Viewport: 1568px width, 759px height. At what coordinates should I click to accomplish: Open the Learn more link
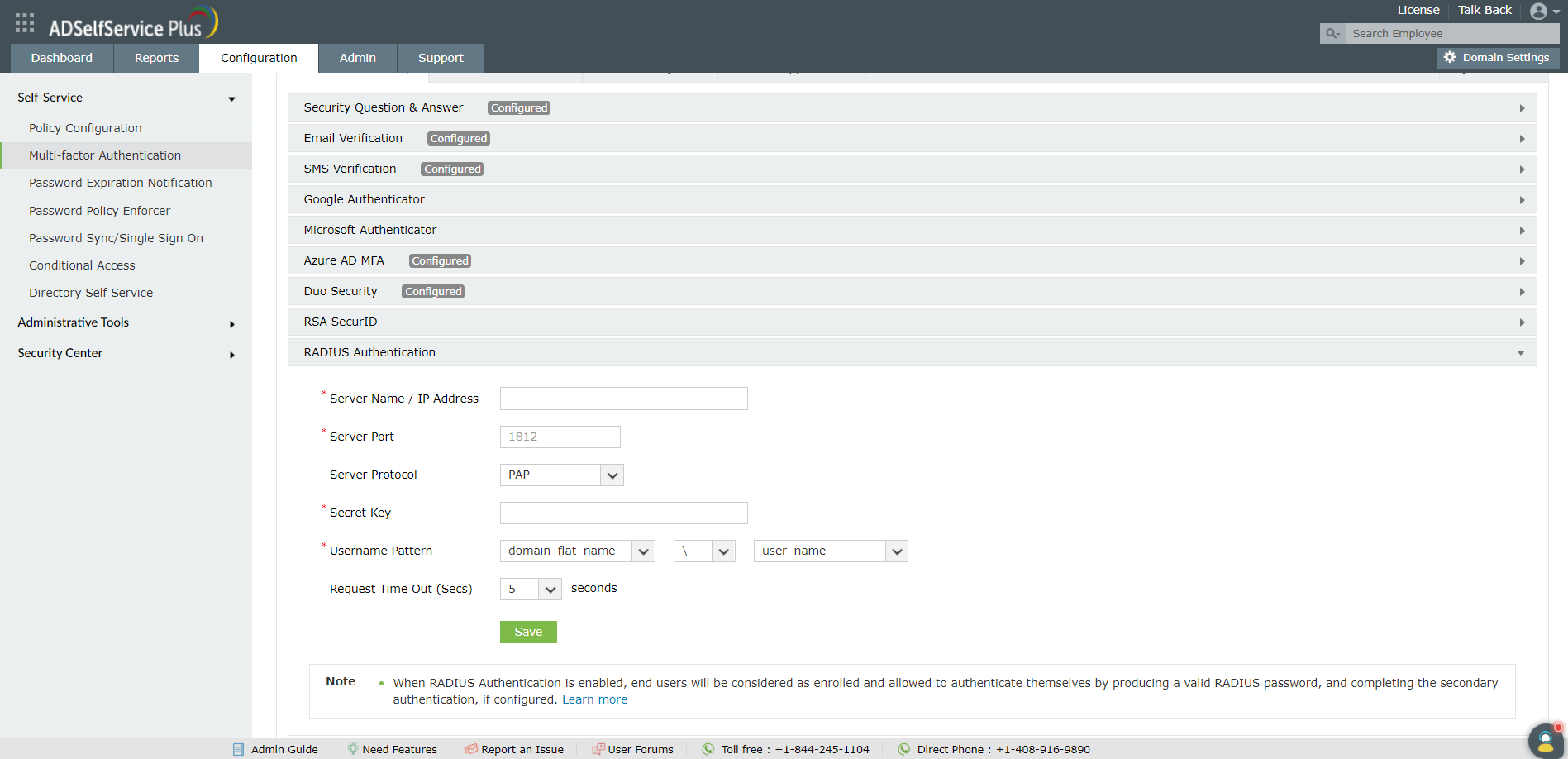(x=595, y=699)
